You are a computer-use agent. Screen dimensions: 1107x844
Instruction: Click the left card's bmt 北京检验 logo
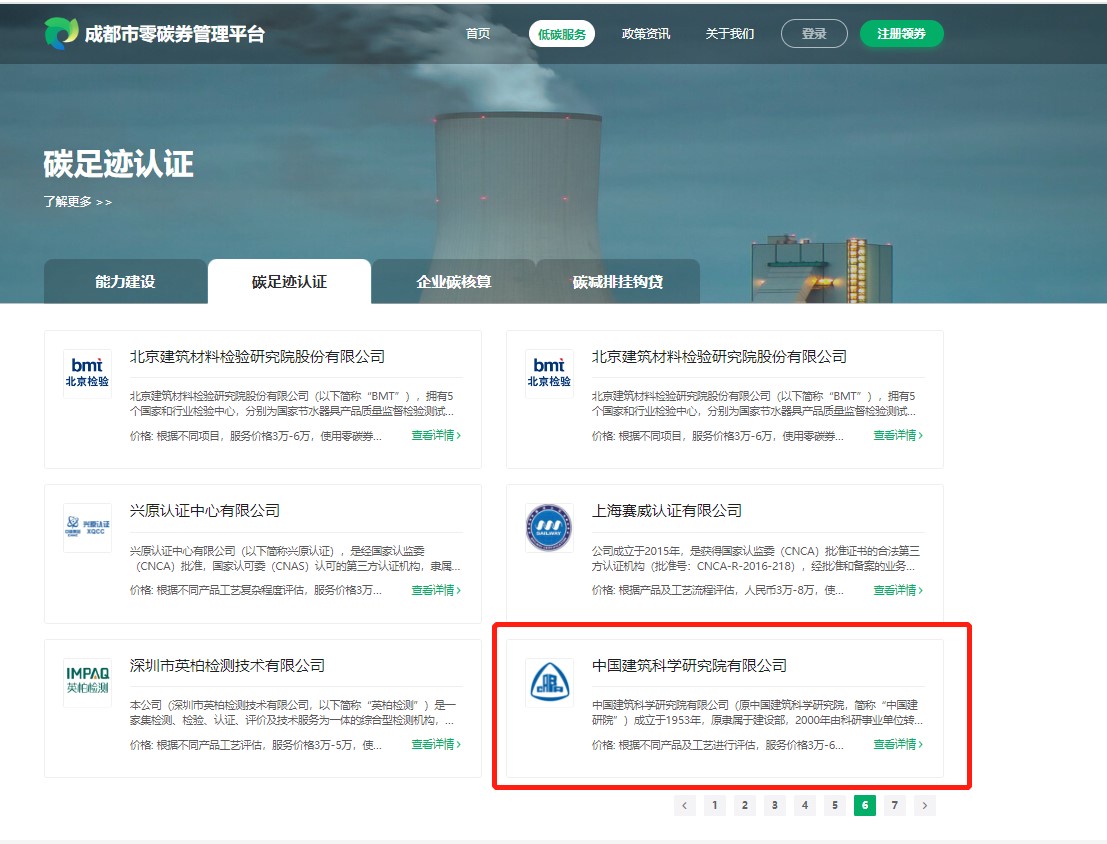[87, 373]
